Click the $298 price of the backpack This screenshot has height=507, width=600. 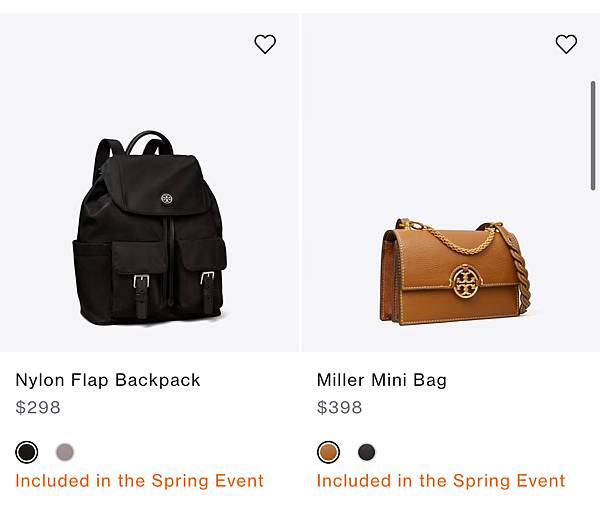pos(38,407)
